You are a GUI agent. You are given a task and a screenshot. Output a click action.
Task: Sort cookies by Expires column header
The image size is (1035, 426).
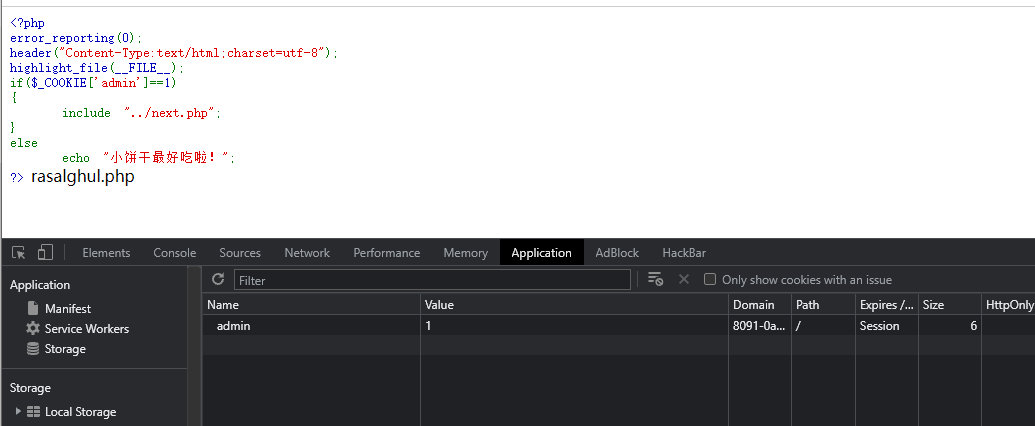point(886,304)
